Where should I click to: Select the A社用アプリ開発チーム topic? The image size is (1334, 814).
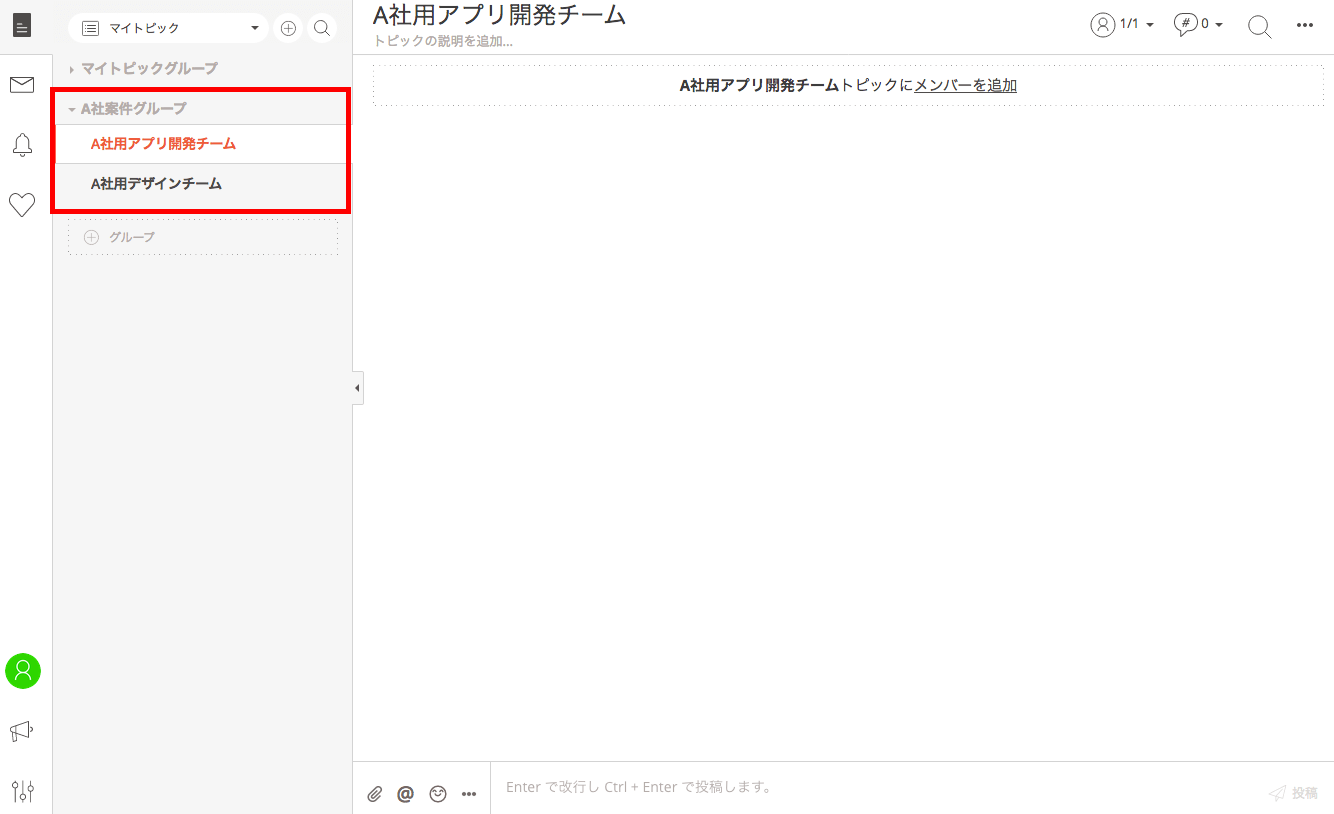163,144
